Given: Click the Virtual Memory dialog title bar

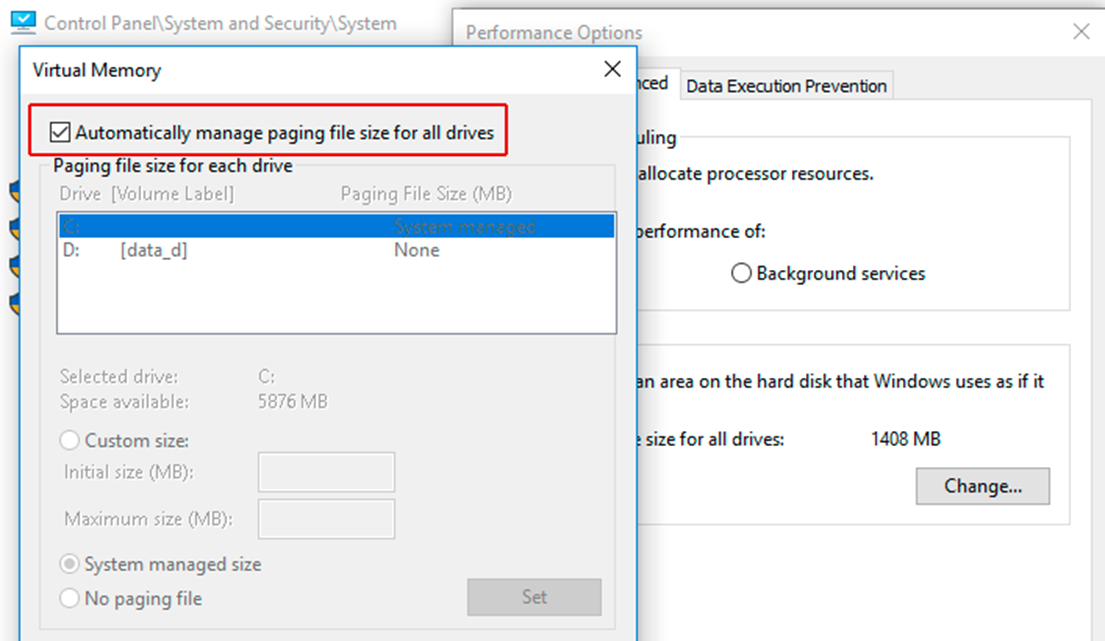Looking at the screenshot, I should coord(300,70).
